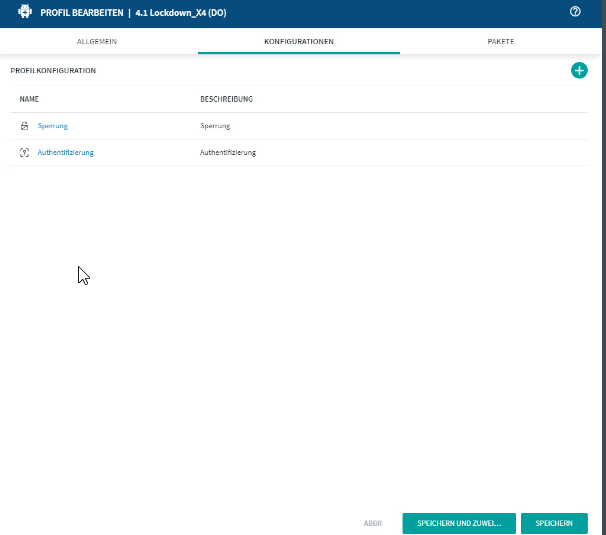Click the Profilkonfiguration section heading
This screenshot has width=606, height=535.
pos(53,71)
